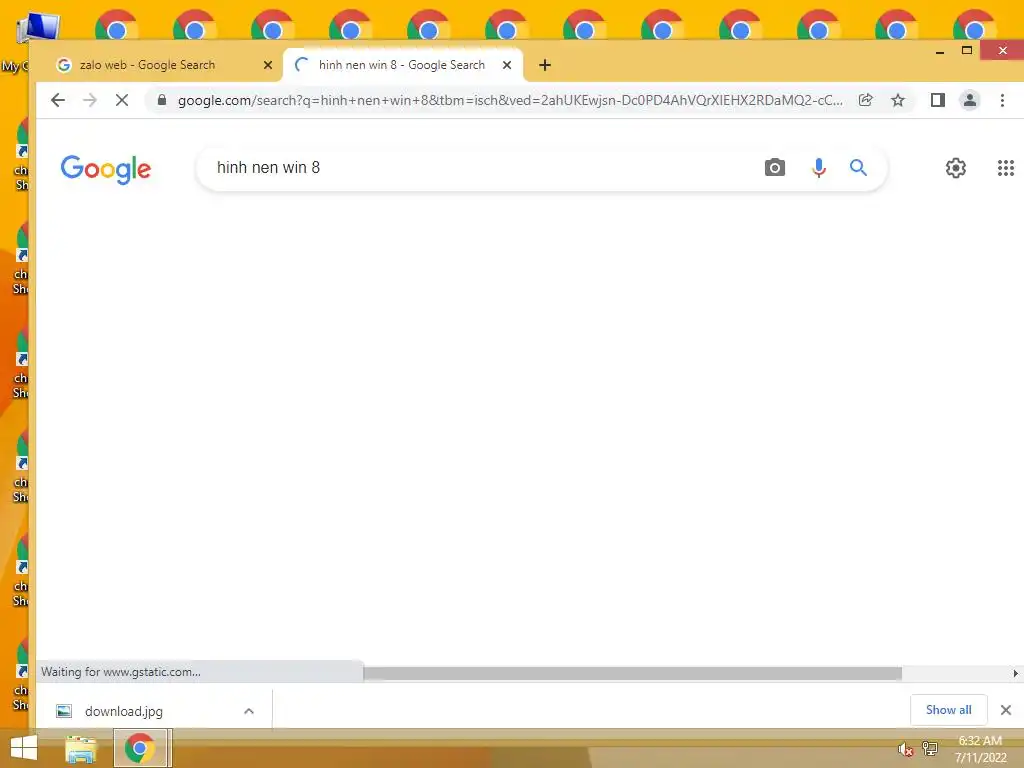Submit search with magnifier icon
Screen dimensions: 1024x768
[858, 168]
